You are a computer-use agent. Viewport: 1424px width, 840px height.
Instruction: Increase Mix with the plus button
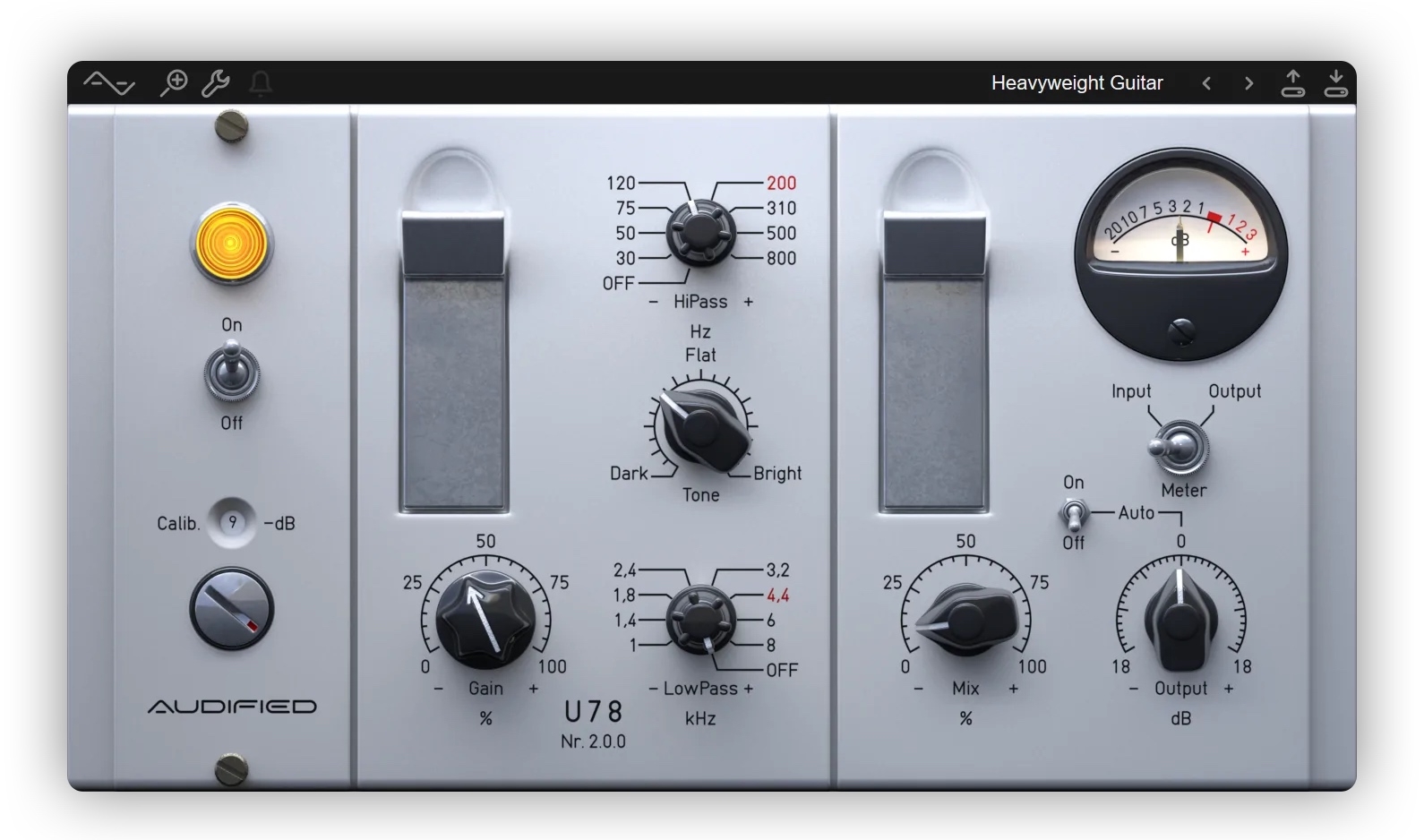point(1014,689)
